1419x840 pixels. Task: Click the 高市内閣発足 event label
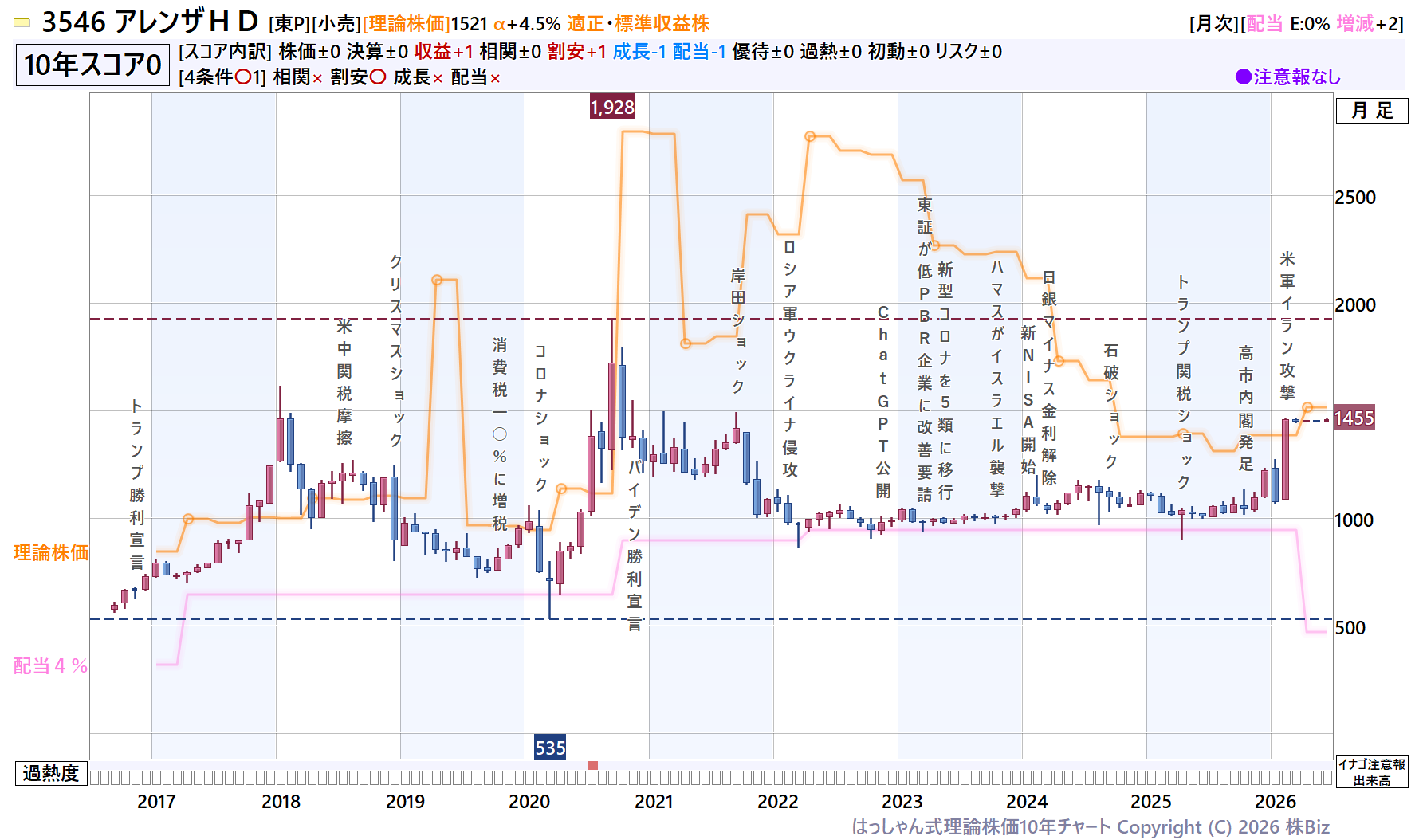click(x=1246, y=408)
